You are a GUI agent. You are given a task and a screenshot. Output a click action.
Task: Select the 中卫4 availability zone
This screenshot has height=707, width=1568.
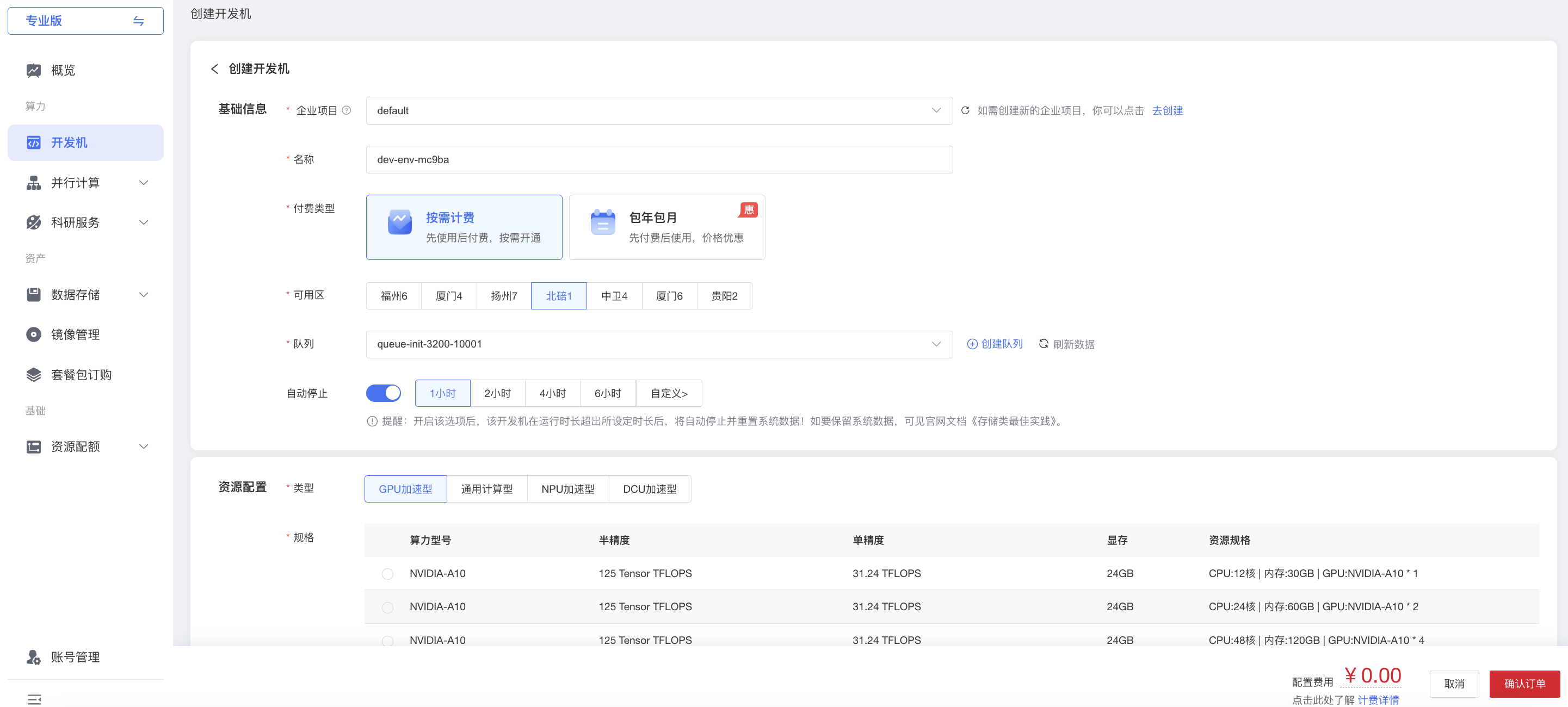point(614,296)
